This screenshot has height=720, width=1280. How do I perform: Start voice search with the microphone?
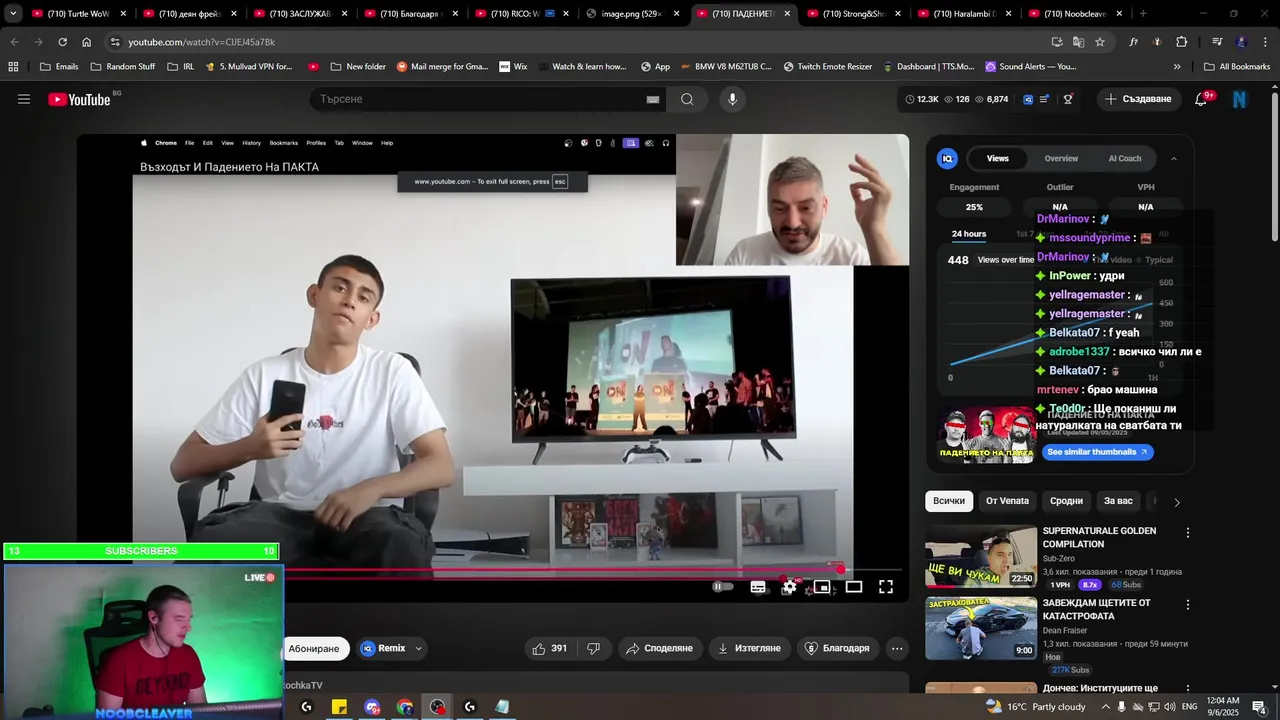[732, 99]
